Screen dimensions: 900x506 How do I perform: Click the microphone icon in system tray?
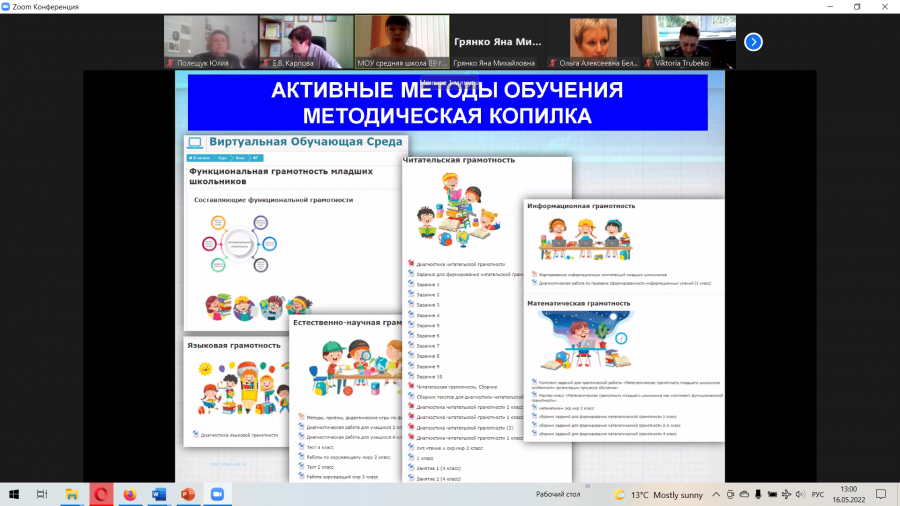[x=758, y=495]
